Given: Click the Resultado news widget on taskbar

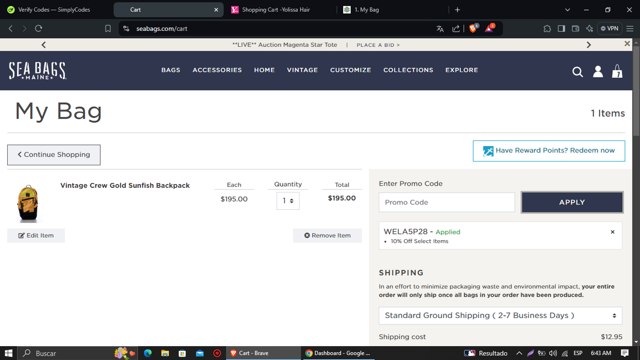Looking at the screenshot, I should pos(486,353).
